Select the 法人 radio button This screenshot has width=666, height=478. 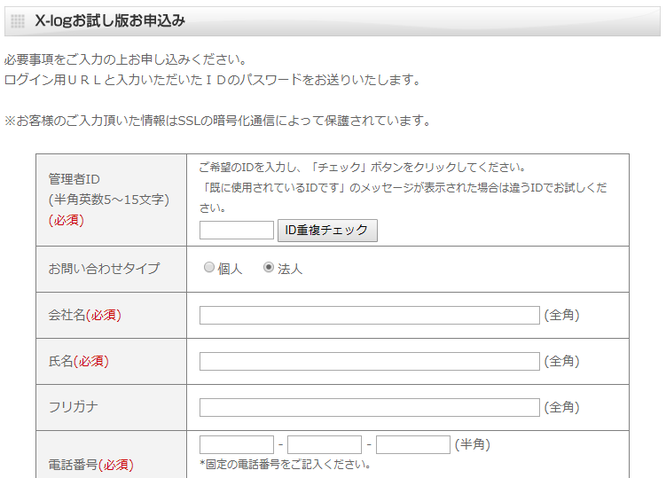point(268,267)
